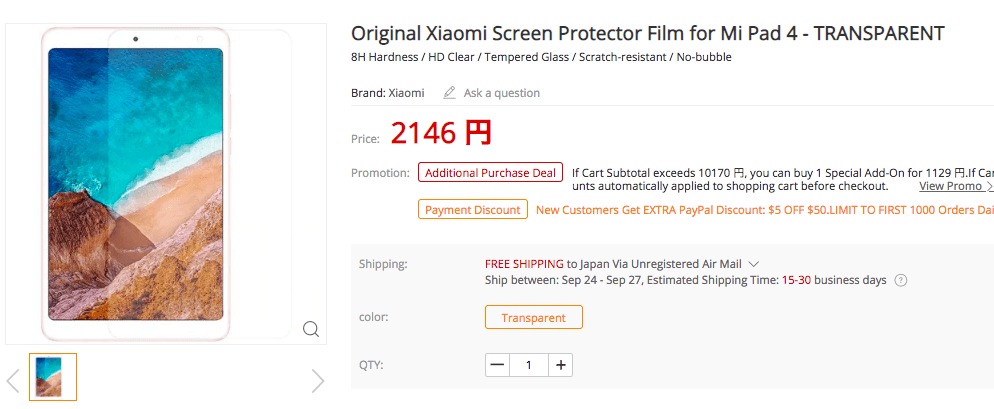The width and height of the screenshot is (994, 409).
Task: Open the View Promo link
Action: point(950,186)
